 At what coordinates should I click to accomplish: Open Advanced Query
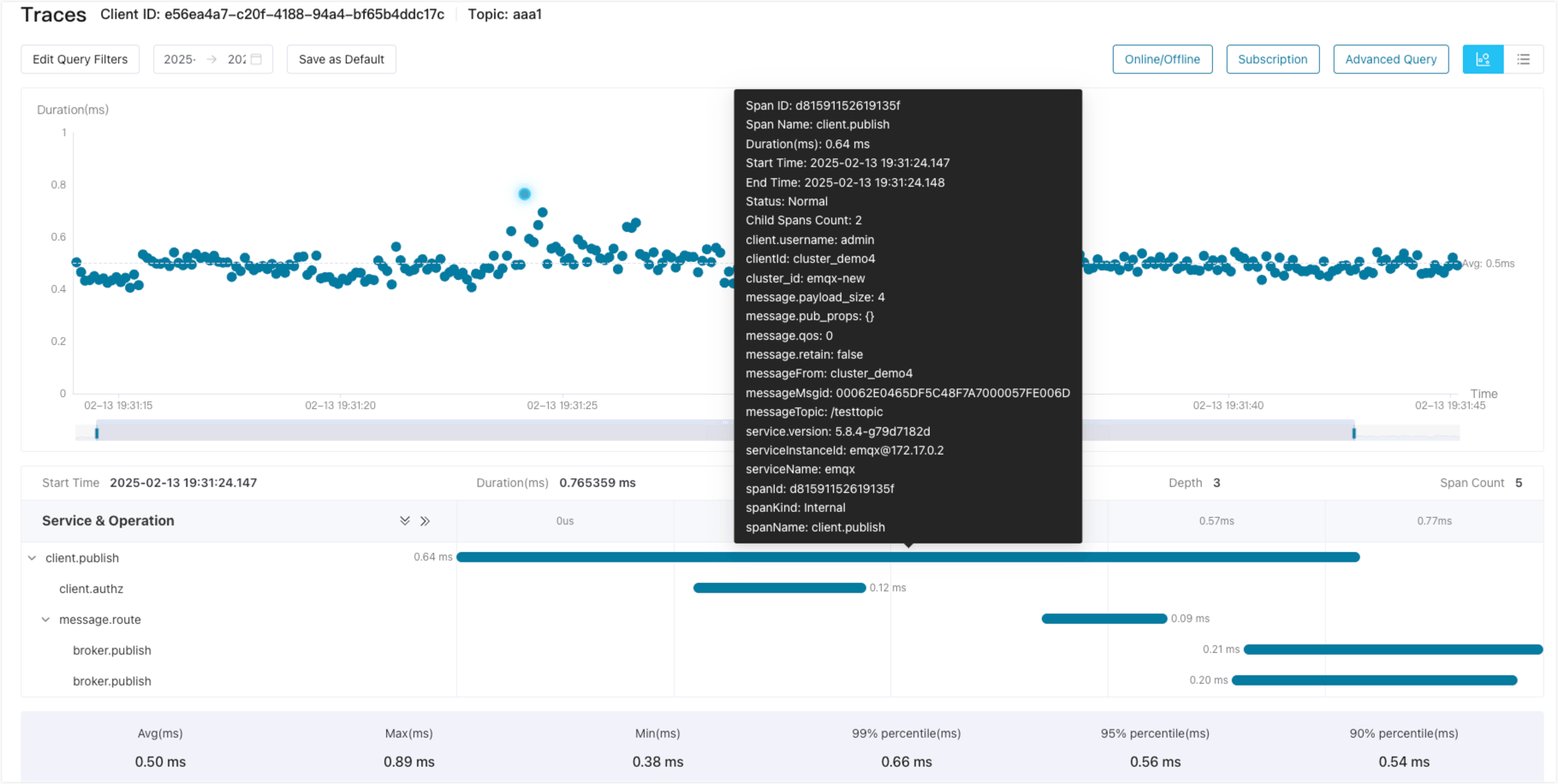pyautogui.click(x=1390, y=59)
